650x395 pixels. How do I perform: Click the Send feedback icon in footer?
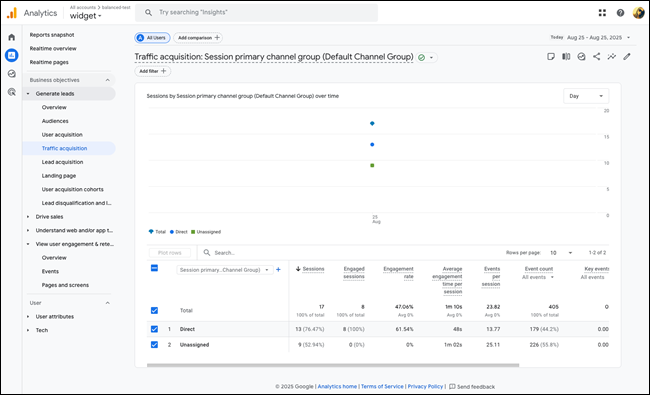[452, 387]
